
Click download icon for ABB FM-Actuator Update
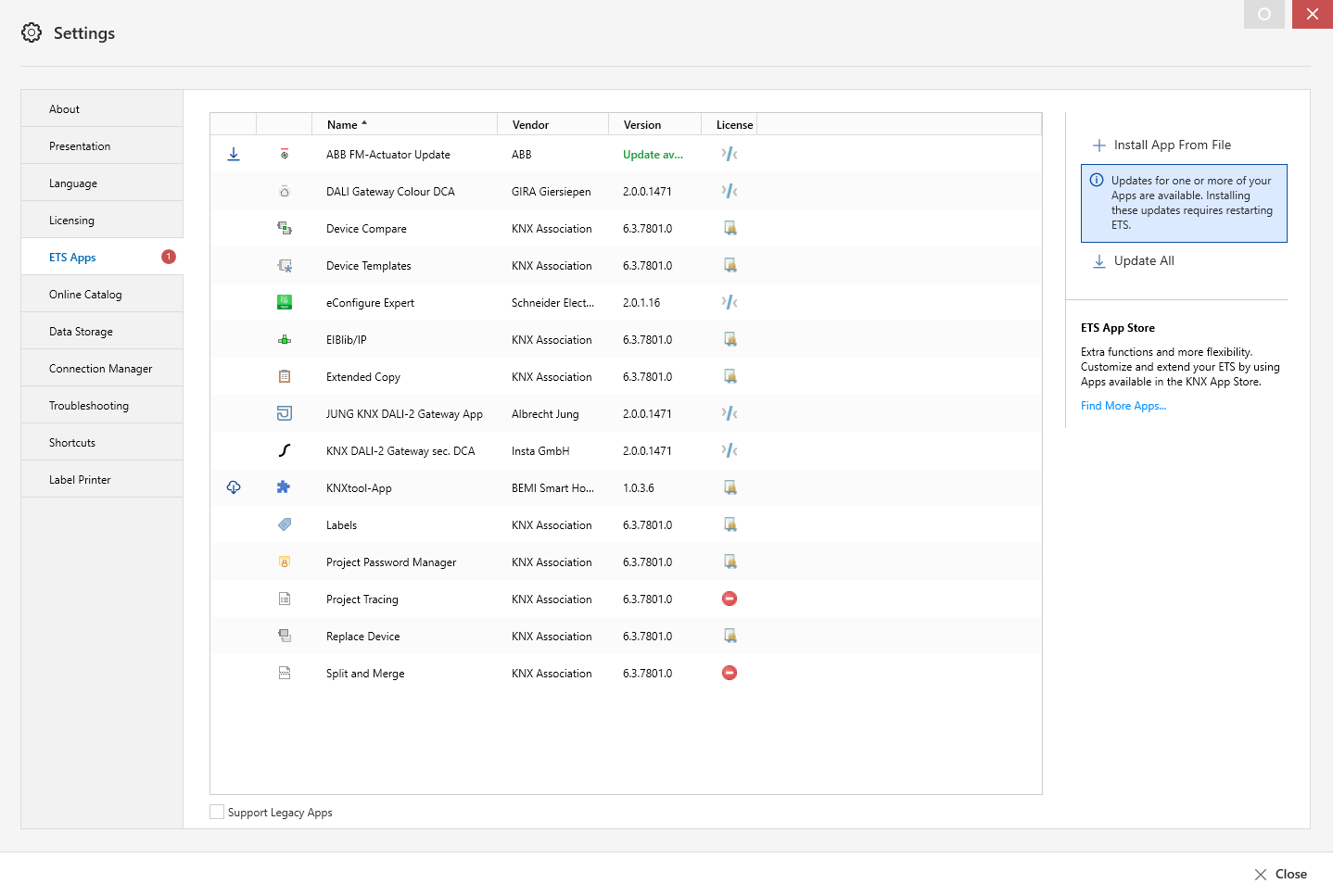(x=234, y=154)
